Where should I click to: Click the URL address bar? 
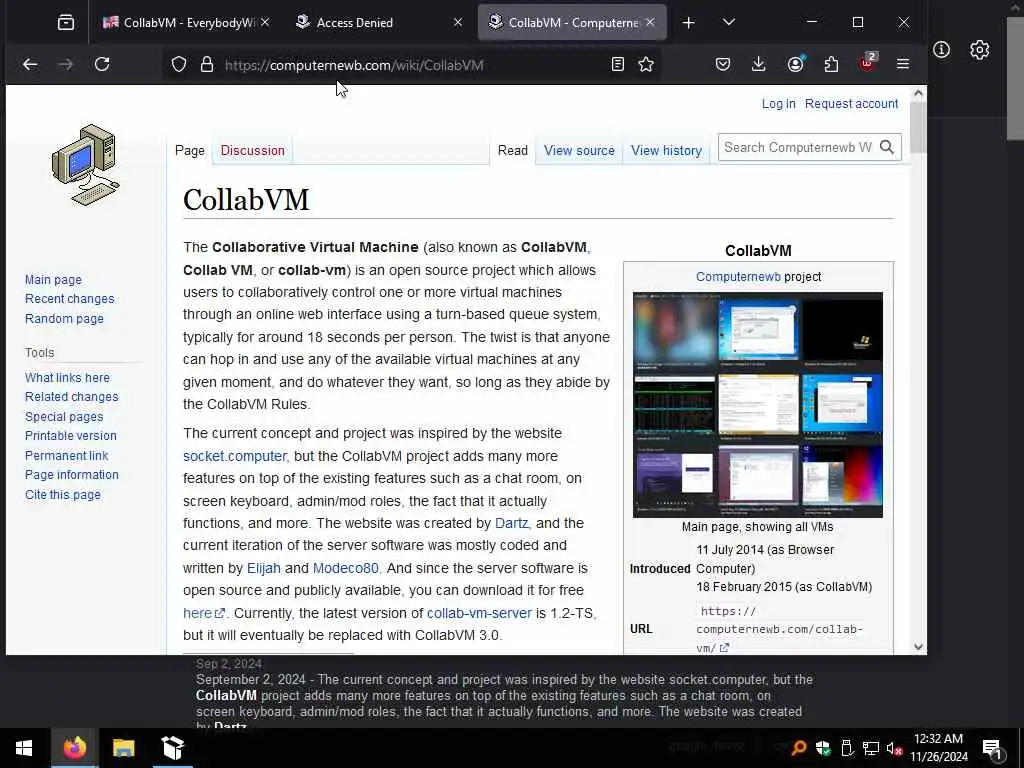(411, 65)
